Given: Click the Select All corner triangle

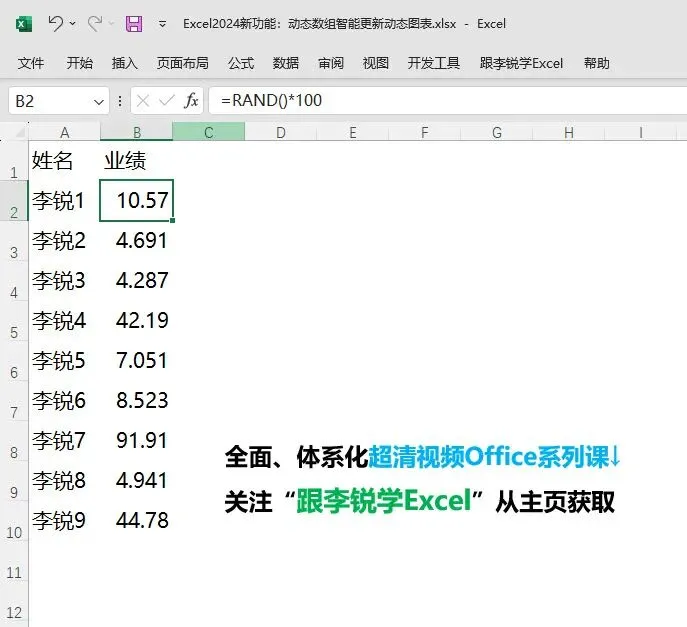Looking at the screenshot, I should 19,132.
